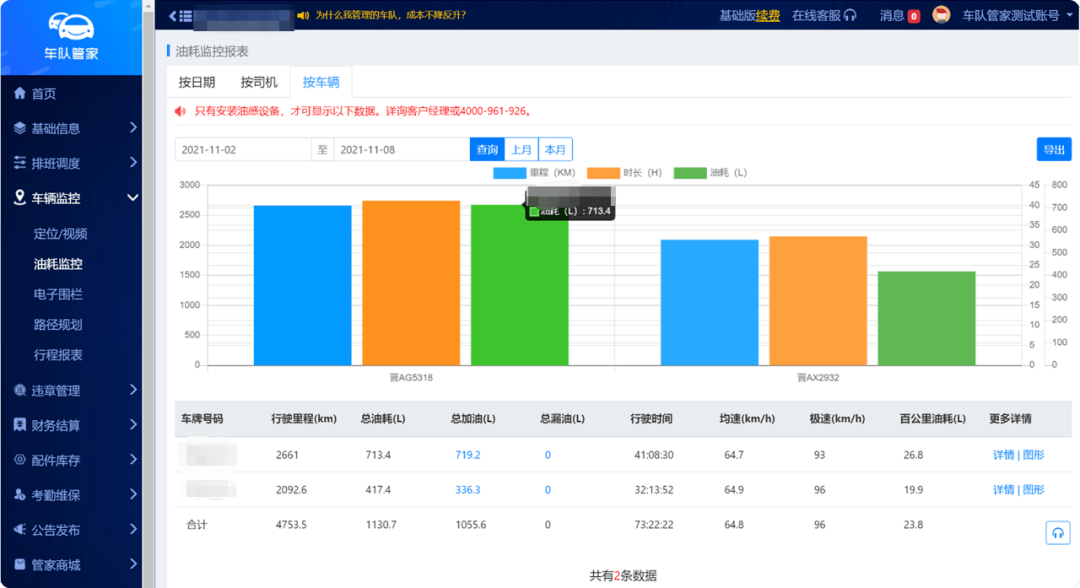1080x588 pixels.
Task: Switch to the 按日期 tab
Action: click(197, 83)
